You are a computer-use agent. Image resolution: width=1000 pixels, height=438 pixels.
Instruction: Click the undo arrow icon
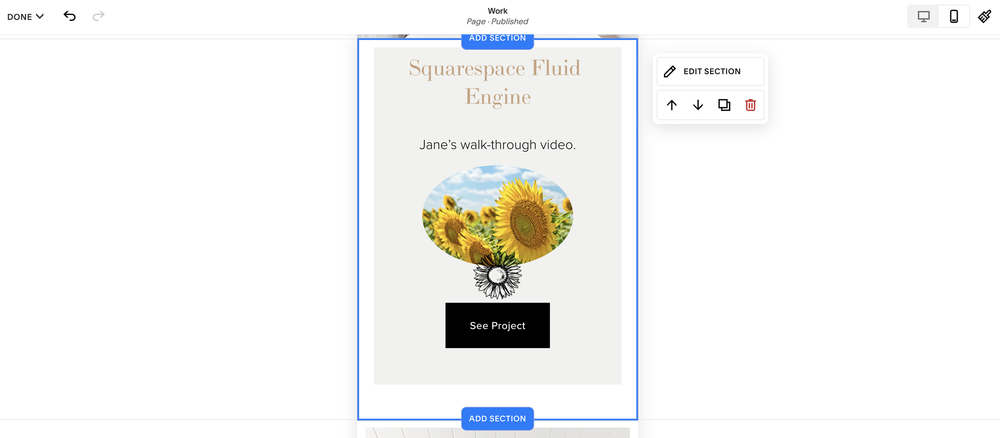point(70,16)
